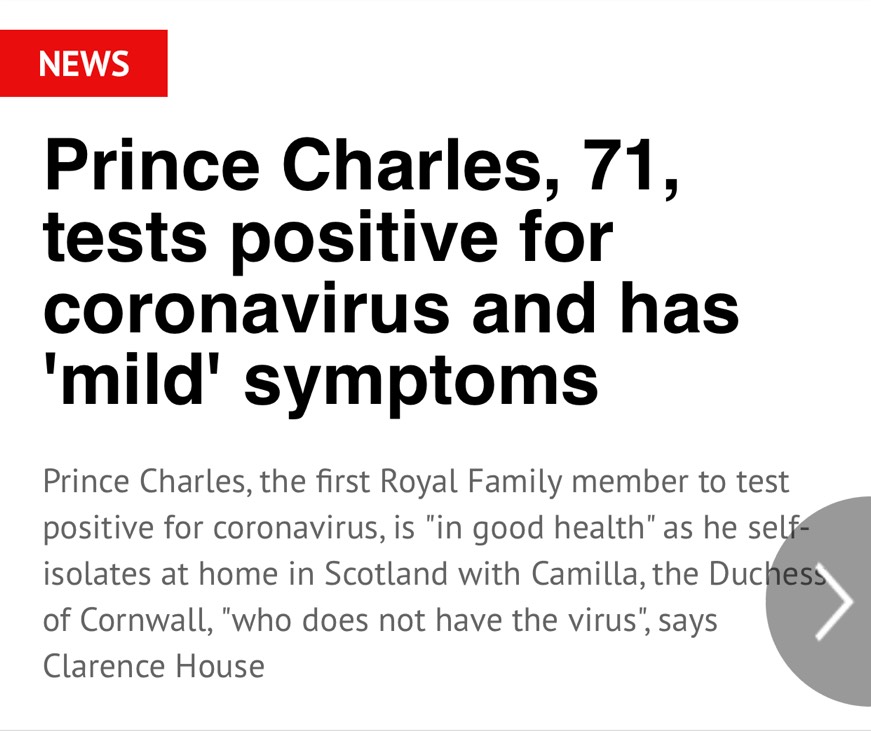The image size is (871, 731).
Task: Open the Prince Charles coronavirus headline
Action: [391, 273]
